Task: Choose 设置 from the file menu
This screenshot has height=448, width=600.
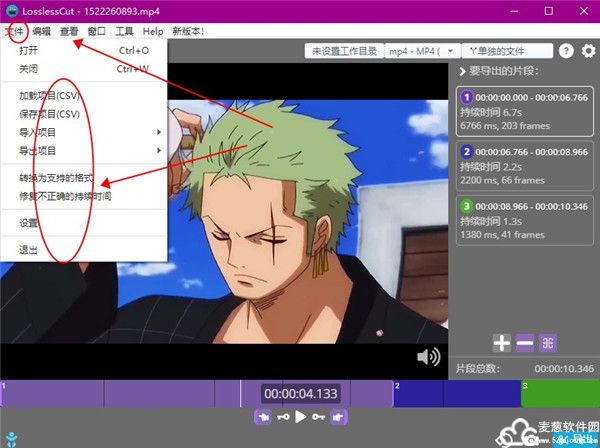Action: point(84,223)
